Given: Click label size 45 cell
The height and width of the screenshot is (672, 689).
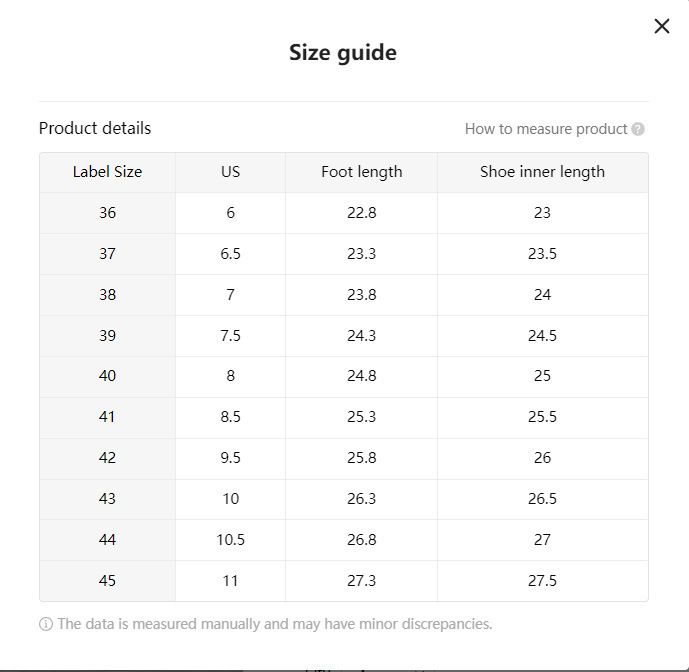Looking at the screenshot, I should 108,581.
